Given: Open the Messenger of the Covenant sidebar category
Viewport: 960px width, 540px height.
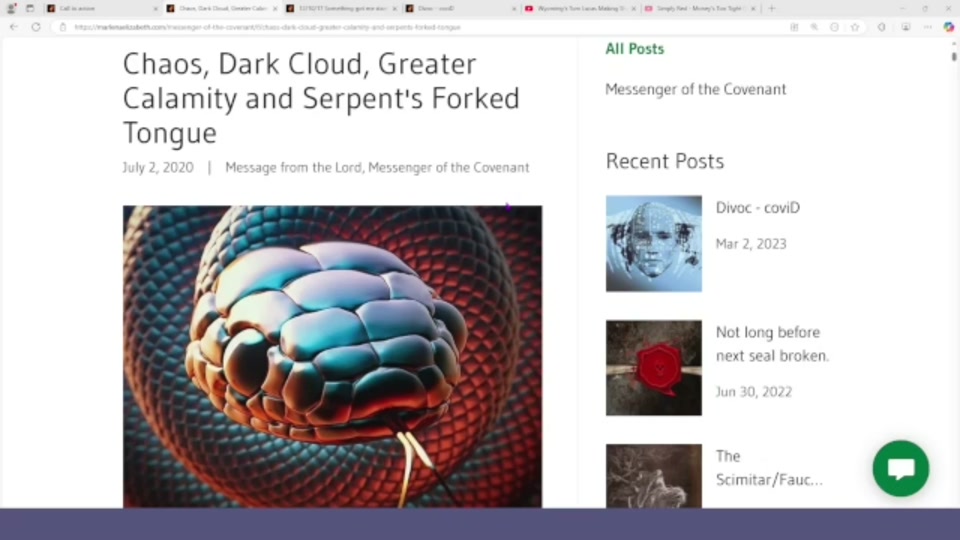Looking at the screenshot, I should (696, 89).
